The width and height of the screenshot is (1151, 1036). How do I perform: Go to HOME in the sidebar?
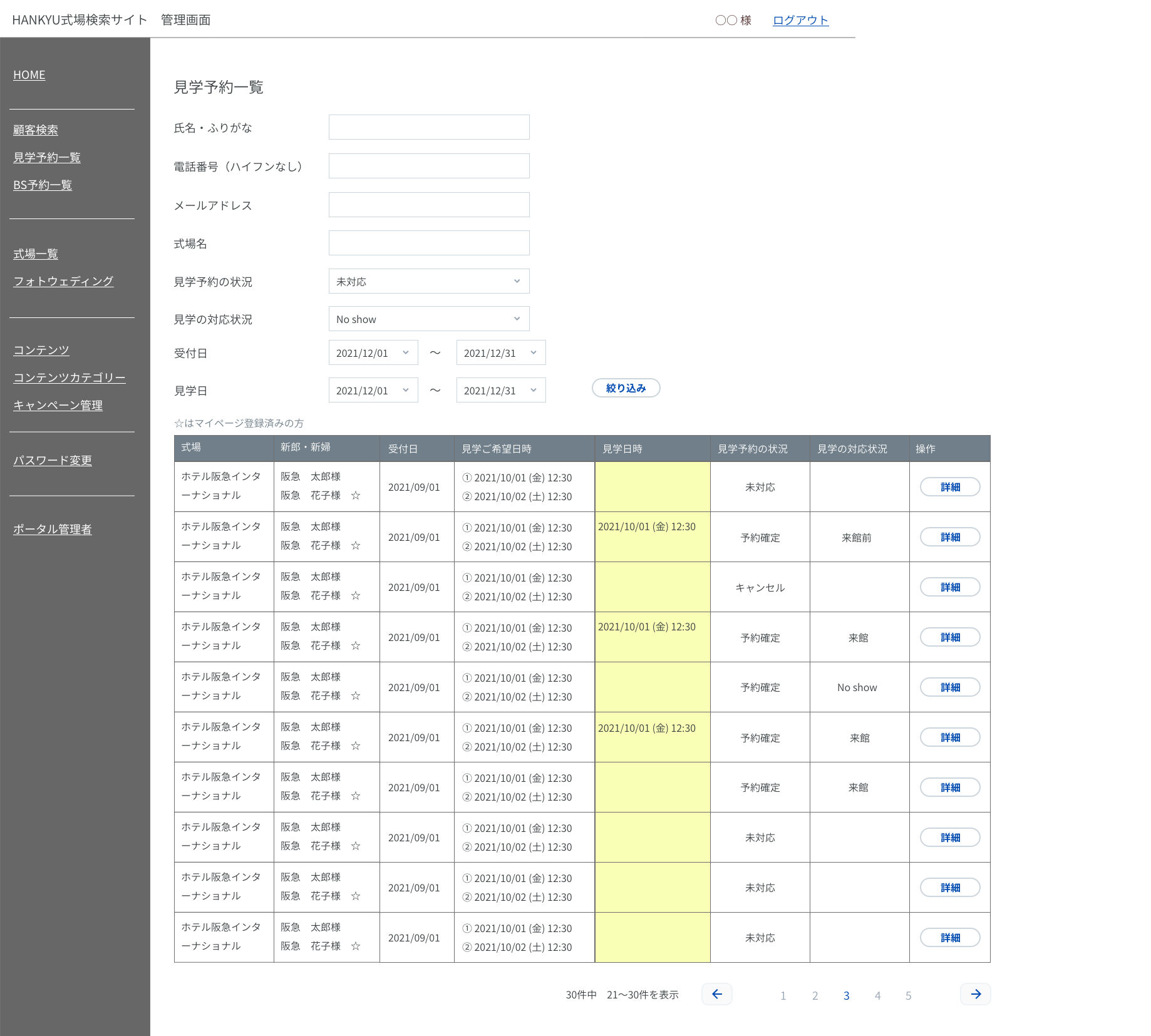click(x=29, y=74)
